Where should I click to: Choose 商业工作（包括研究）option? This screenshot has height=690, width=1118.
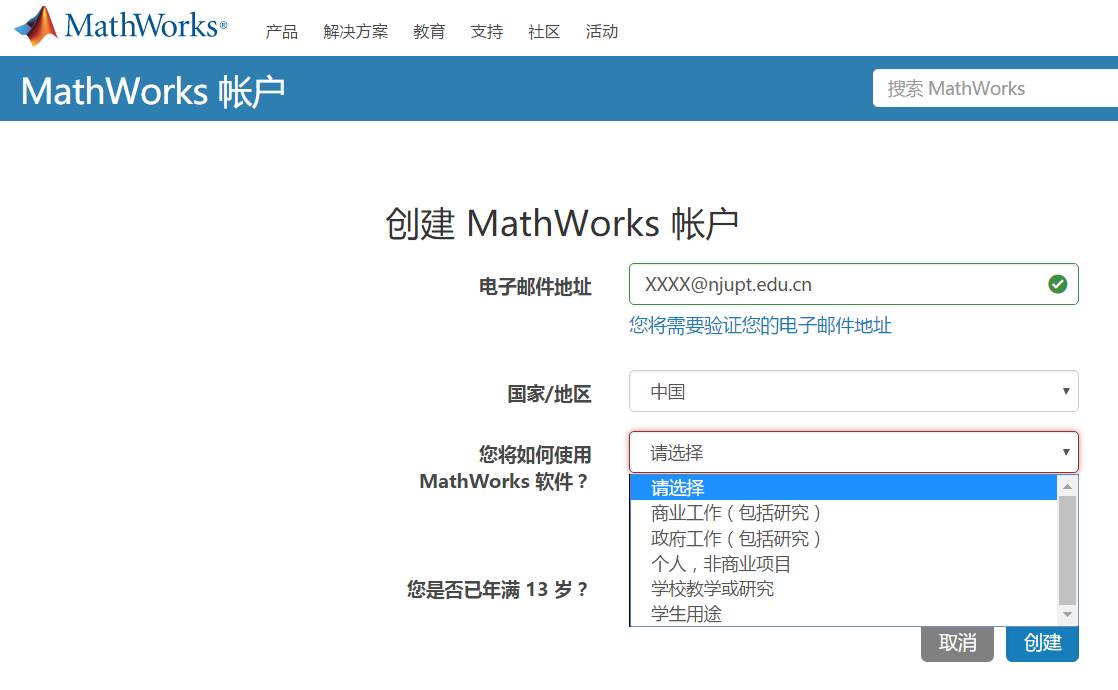click(843, 513)
